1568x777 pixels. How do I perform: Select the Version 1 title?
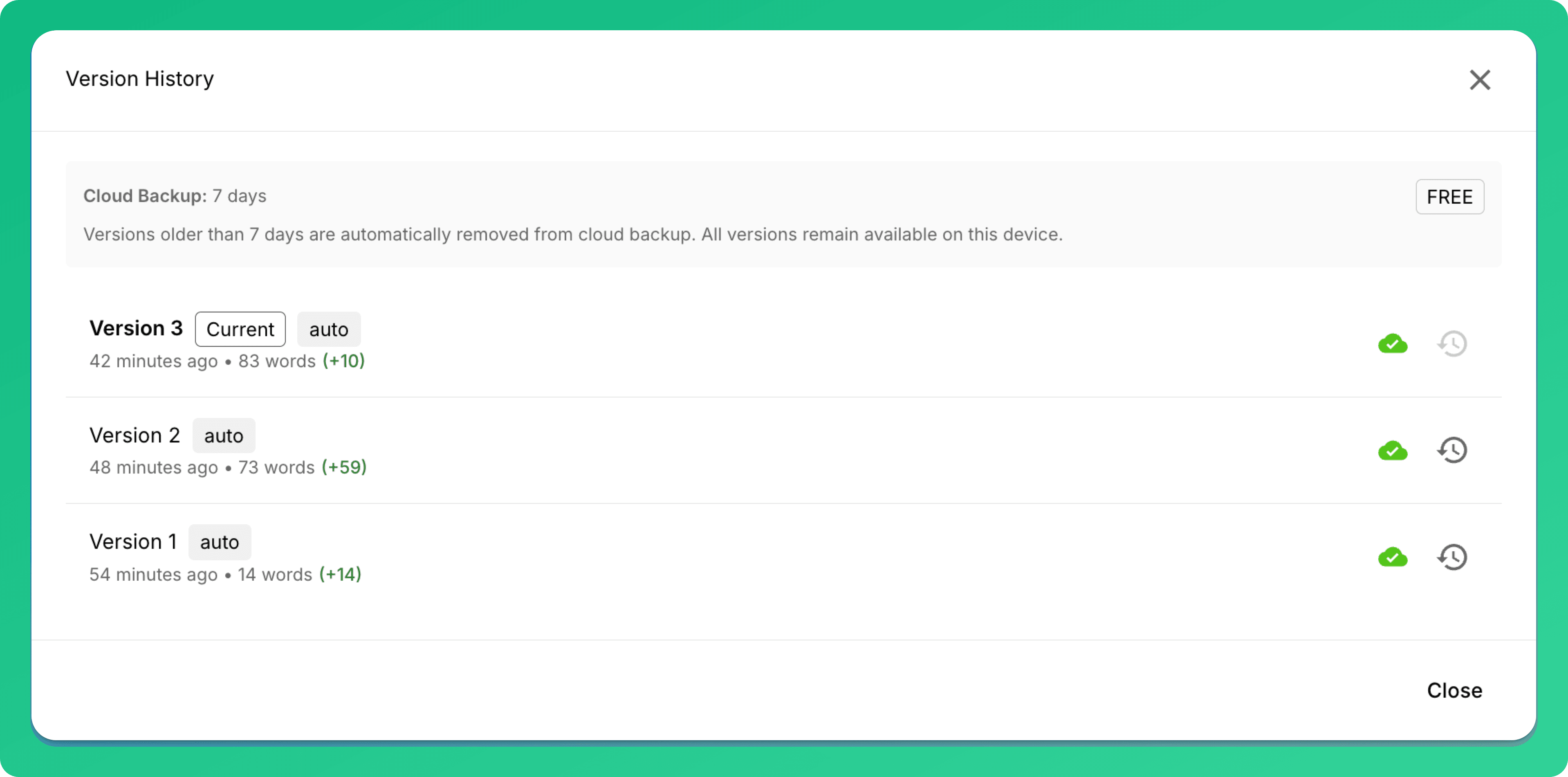click(x=133, y=541)
